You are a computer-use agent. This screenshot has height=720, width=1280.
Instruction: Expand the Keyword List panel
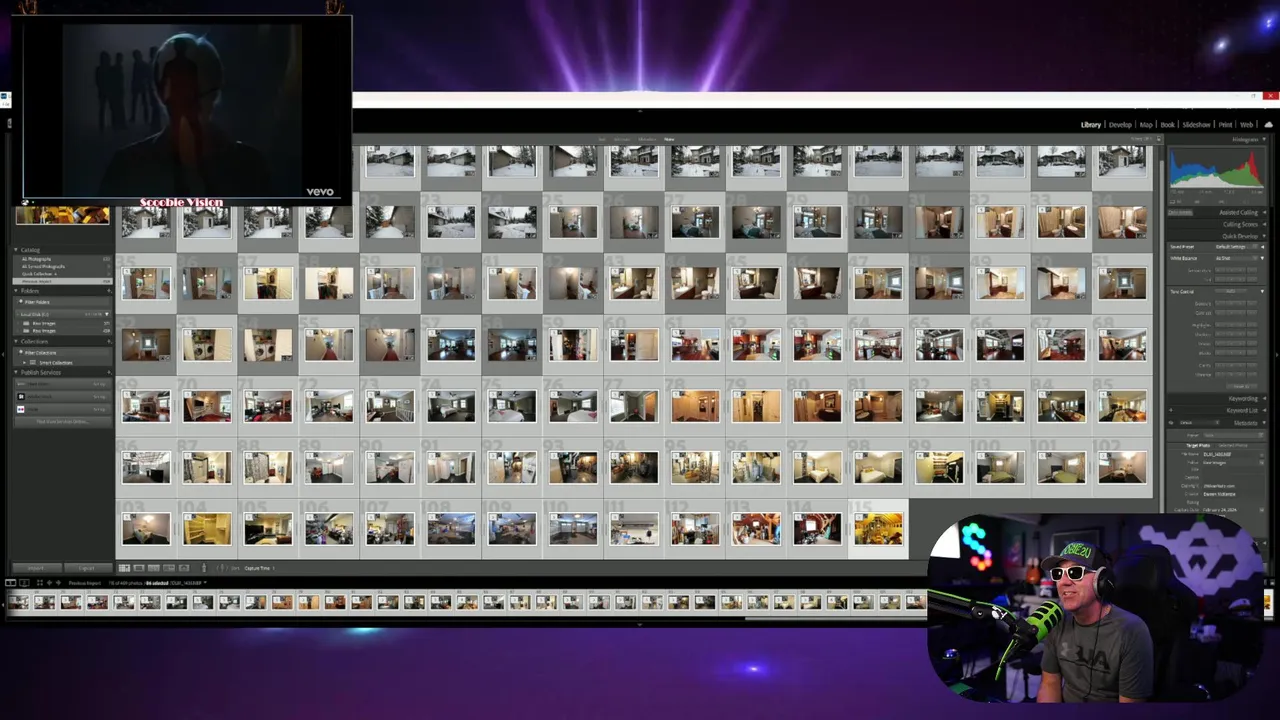pos(1264,410)
